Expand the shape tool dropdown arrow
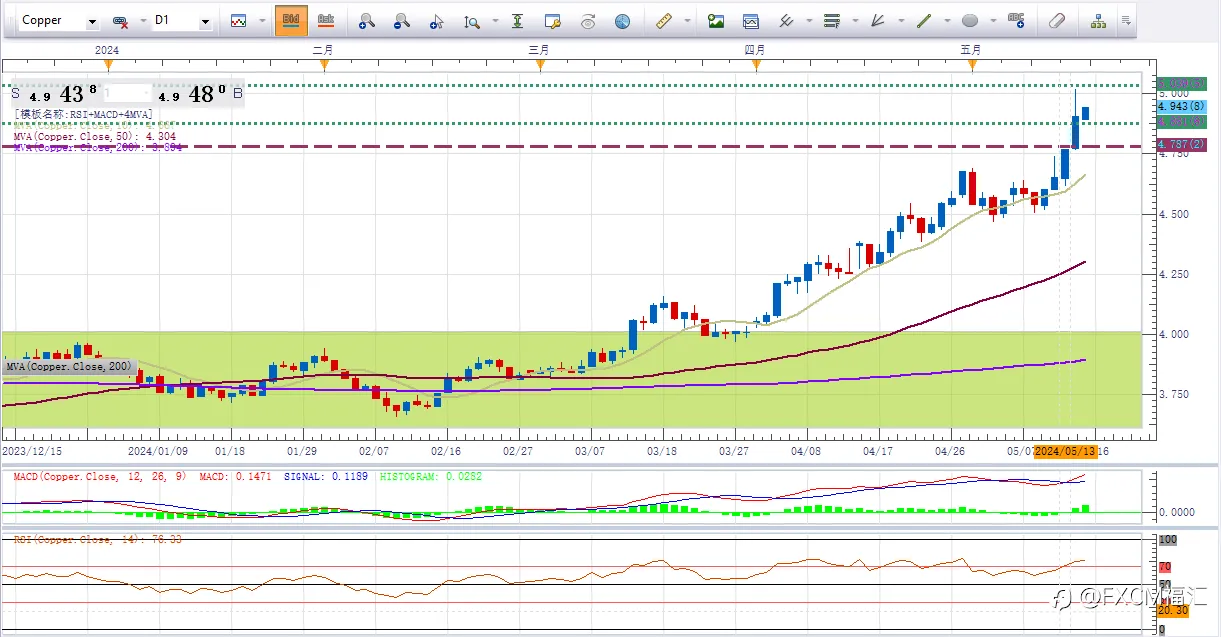1221x637 pixels. [992, 21]
